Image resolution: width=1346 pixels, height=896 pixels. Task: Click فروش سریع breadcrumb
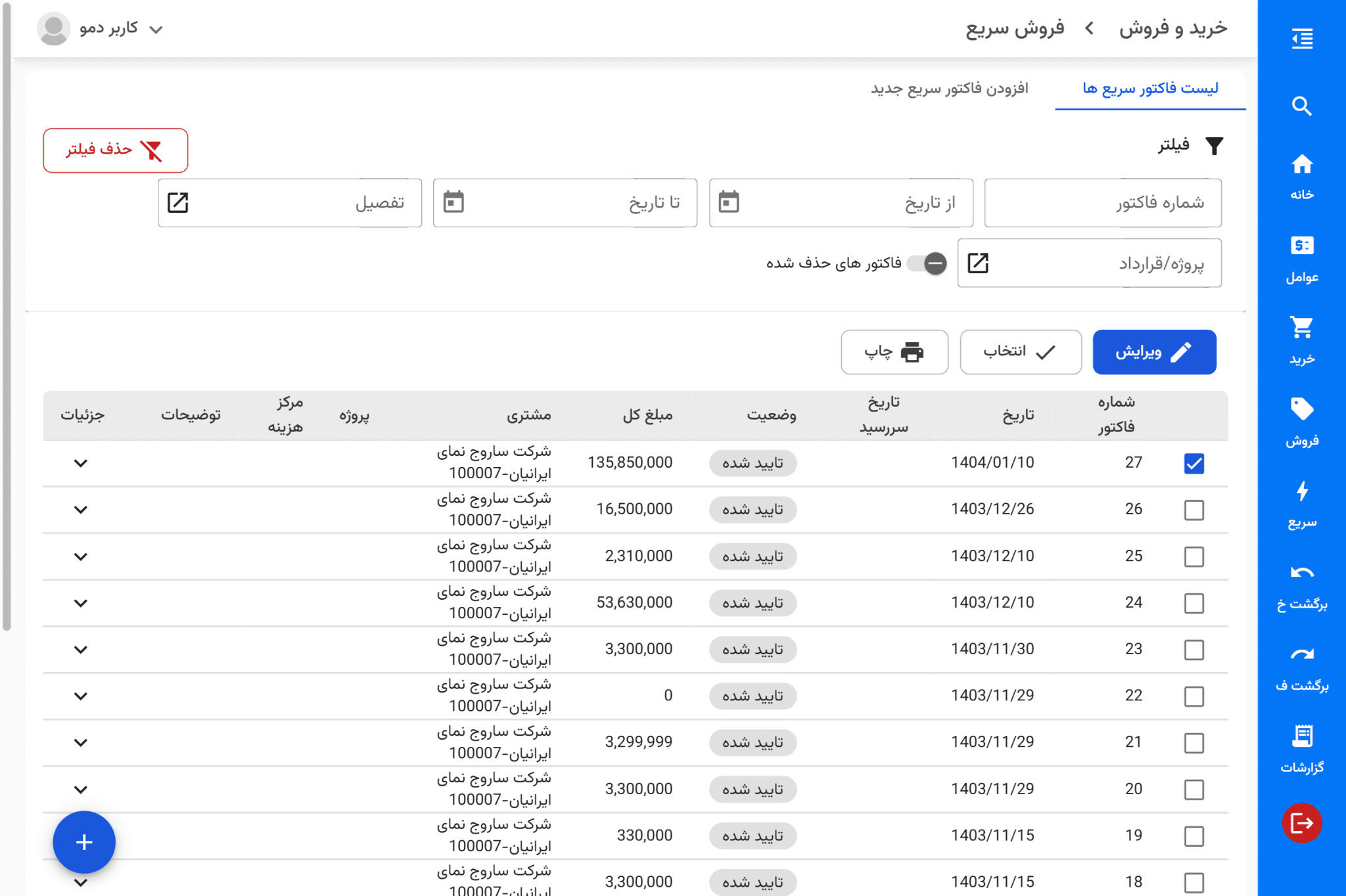pos(1015,28)
